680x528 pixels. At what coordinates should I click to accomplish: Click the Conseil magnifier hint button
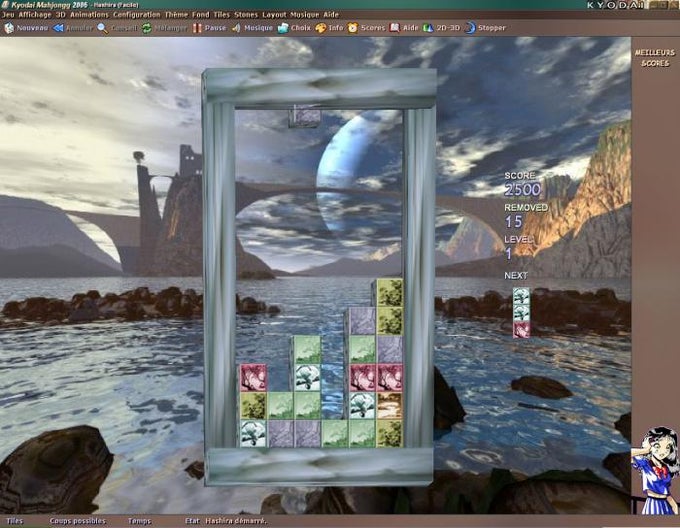pyautogui.click(x=117, y=28)
